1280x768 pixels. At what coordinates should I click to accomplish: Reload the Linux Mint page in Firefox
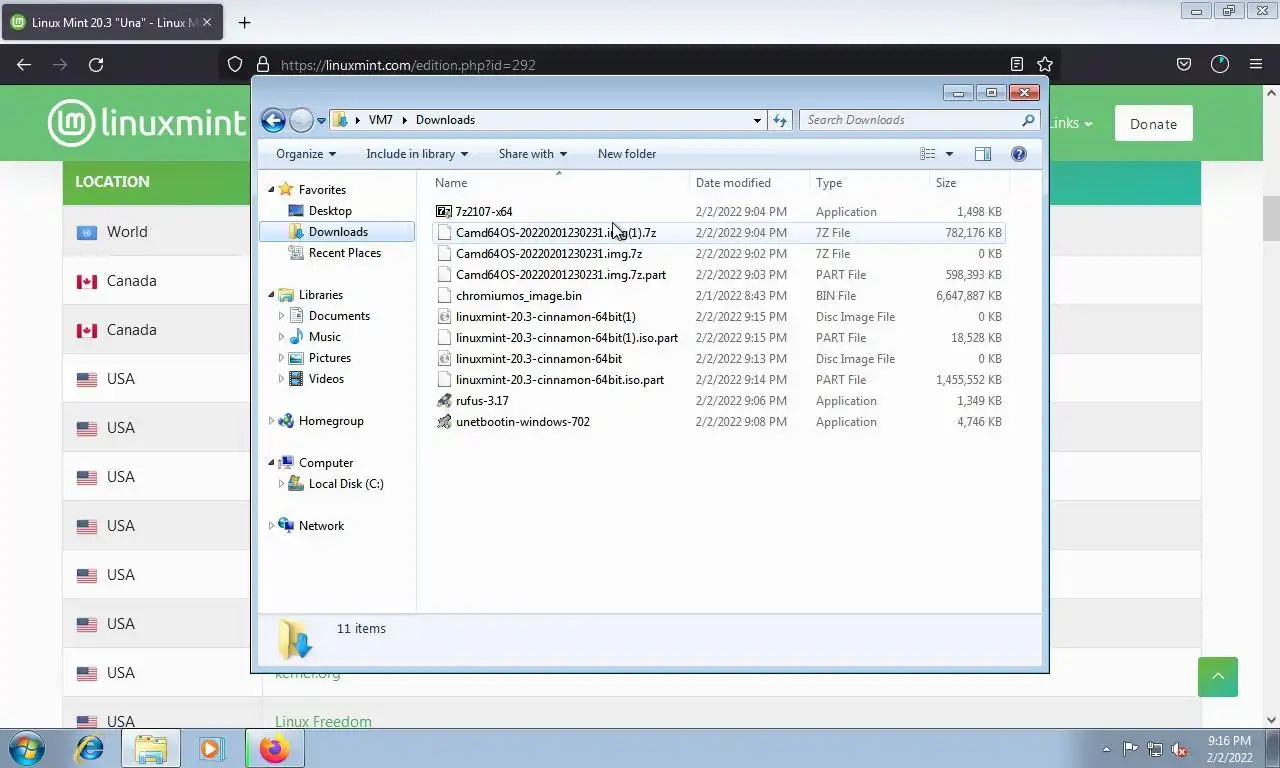click(x=96, y=64)
